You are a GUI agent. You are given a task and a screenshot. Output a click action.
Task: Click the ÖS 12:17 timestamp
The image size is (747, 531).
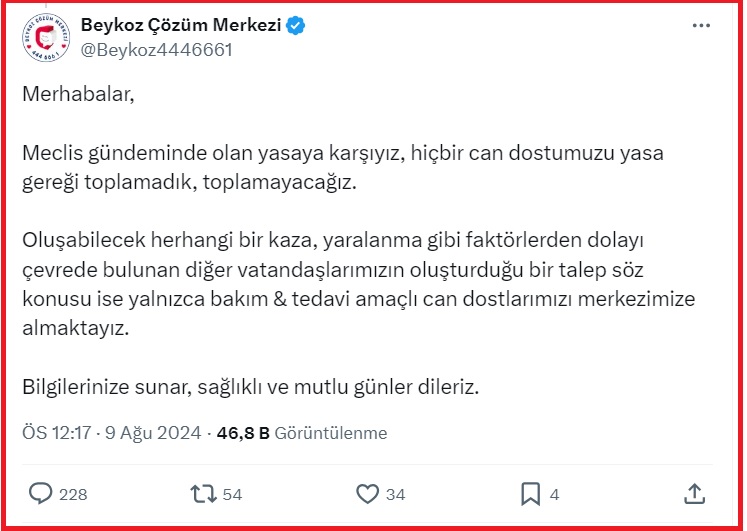point(57,434)
